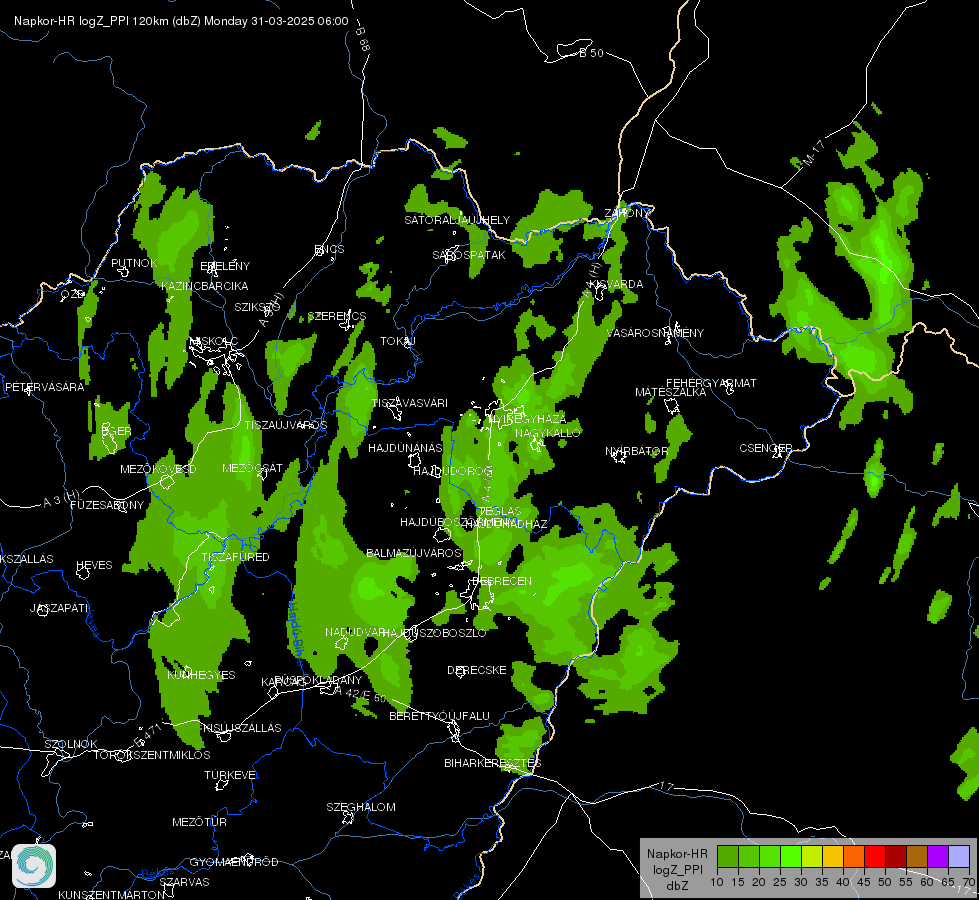
Task: Choose the 40–45 dBZ orange legend swatch
Action: [x=854, y=857]
